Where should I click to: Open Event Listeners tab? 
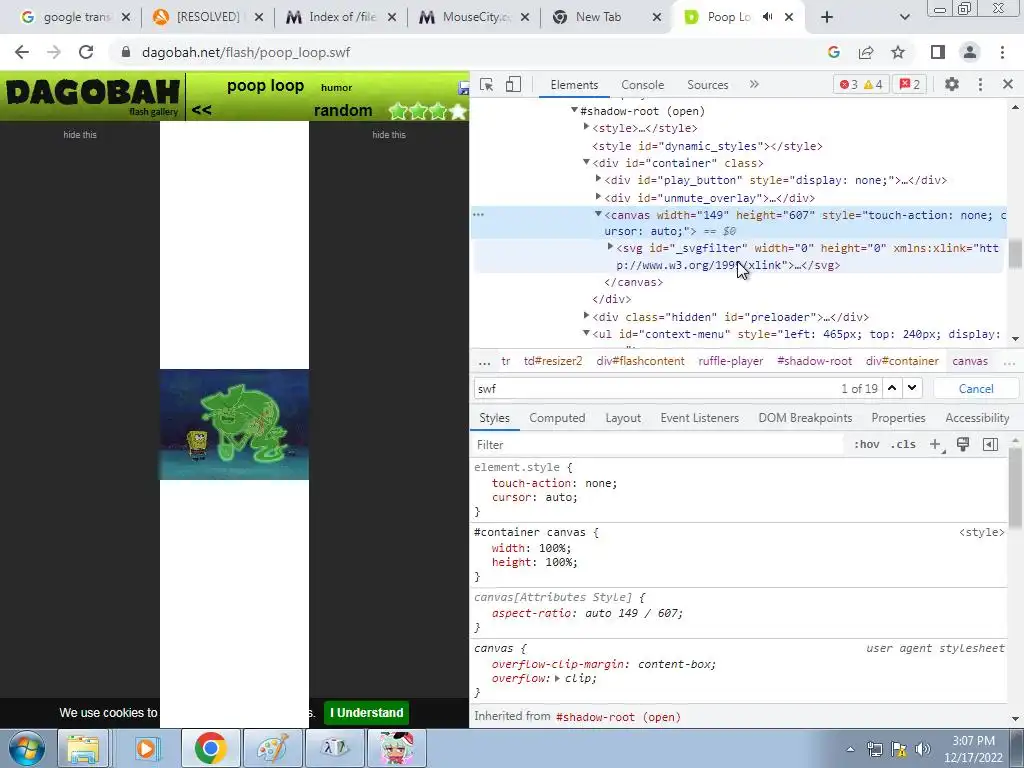pos(699,418)
